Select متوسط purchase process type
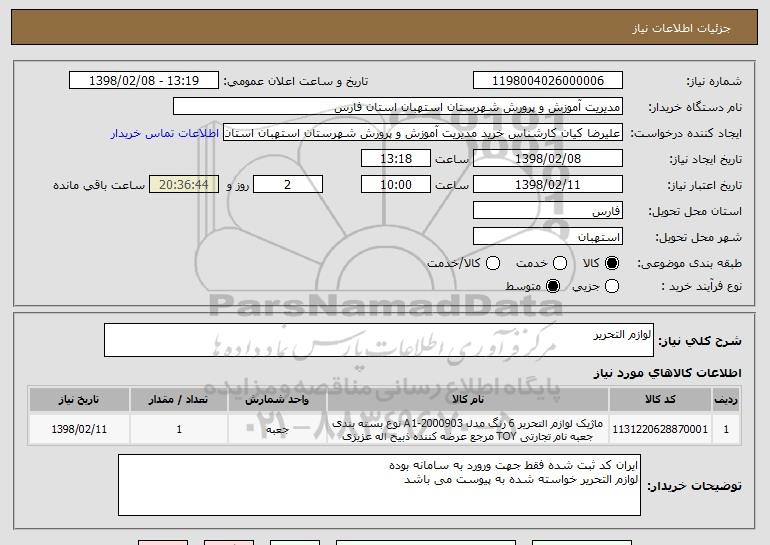770x545 pixels. 553,286
